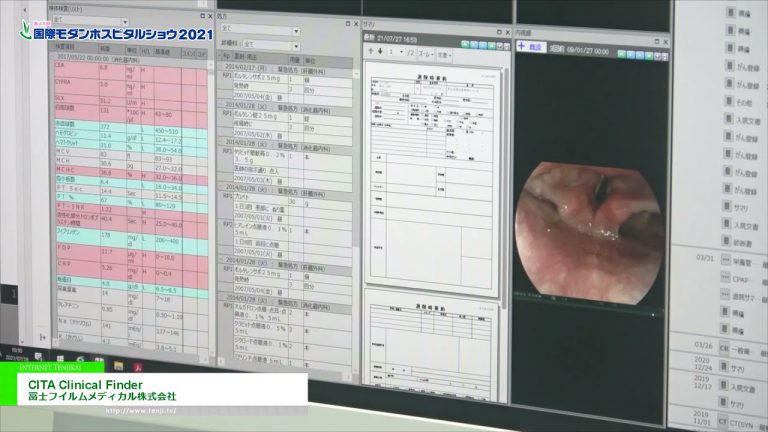Viewport: 768px width, 432px height.
Task: Open 入院文書 entry dated 2019 12/17
Action: [743, 387]
